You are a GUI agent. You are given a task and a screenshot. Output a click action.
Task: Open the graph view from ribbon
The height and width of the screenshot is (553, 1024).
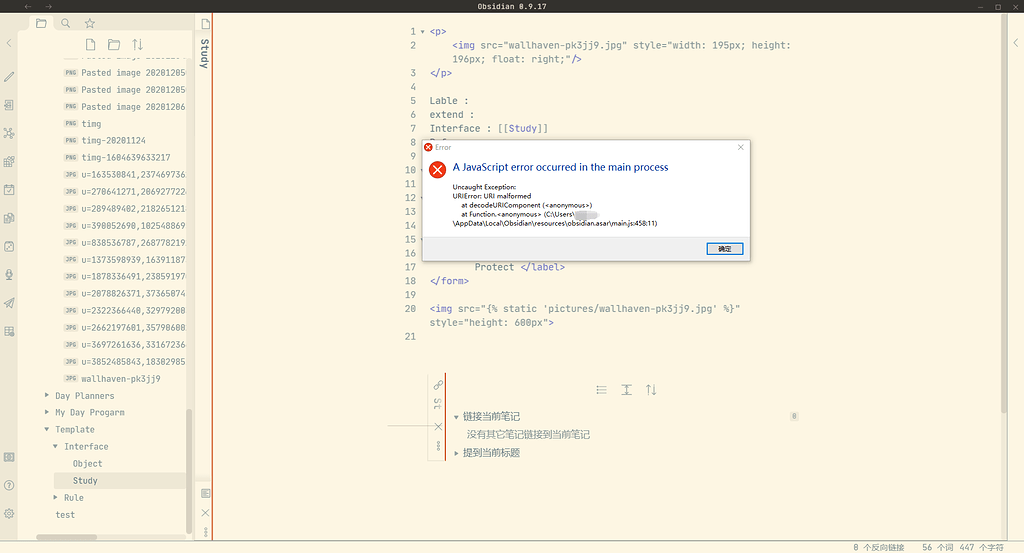point(9,133)
